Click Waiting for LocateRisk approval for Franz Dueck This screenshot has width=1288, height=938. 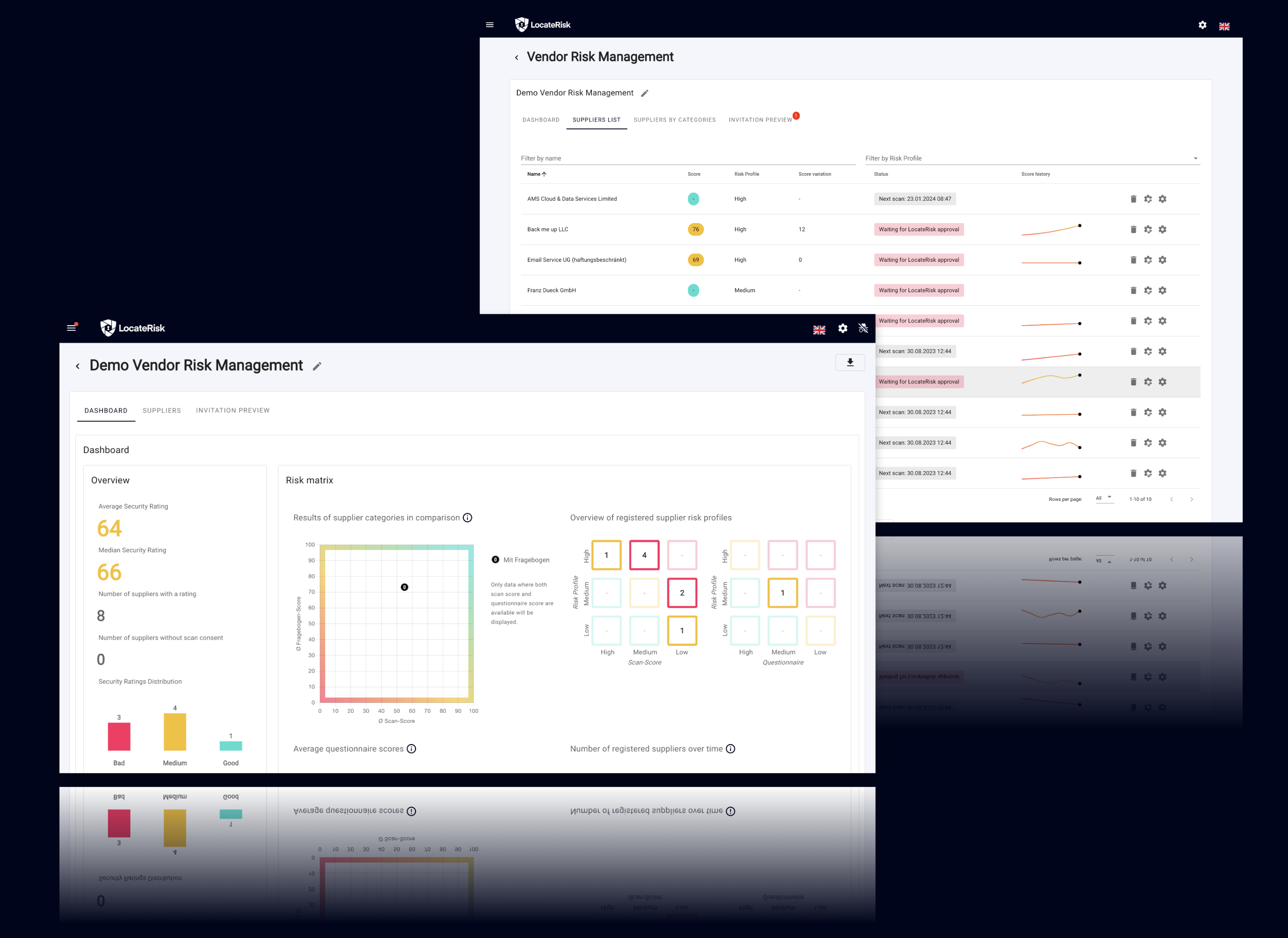(x=918, y=290)
